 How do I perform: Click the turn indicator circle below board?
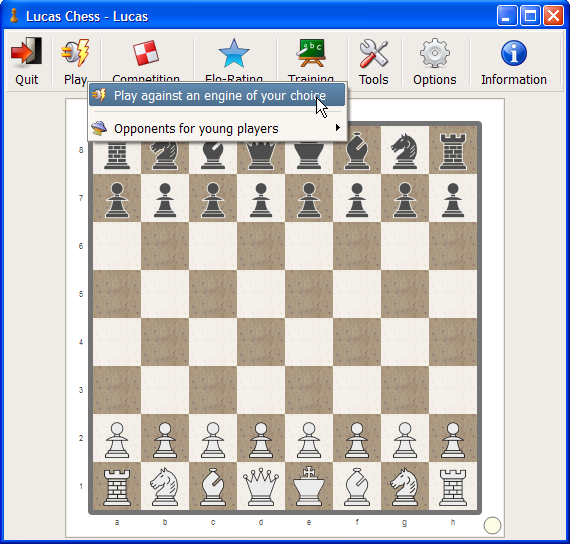coord(492,525)
